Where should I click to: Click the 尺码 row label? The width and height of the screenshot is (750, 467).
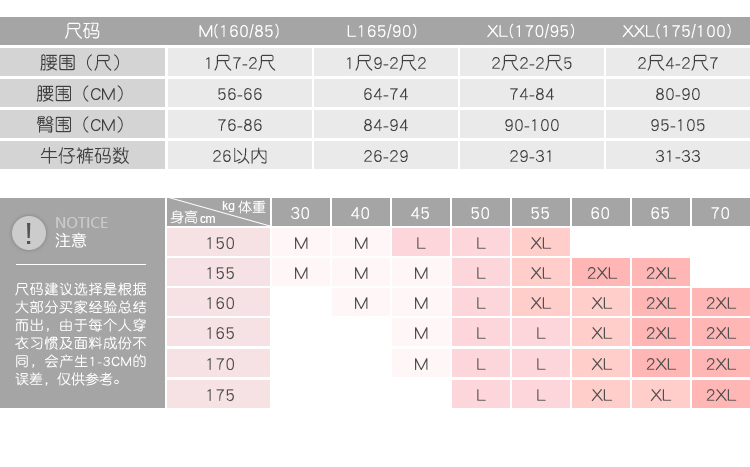point(82,32)
